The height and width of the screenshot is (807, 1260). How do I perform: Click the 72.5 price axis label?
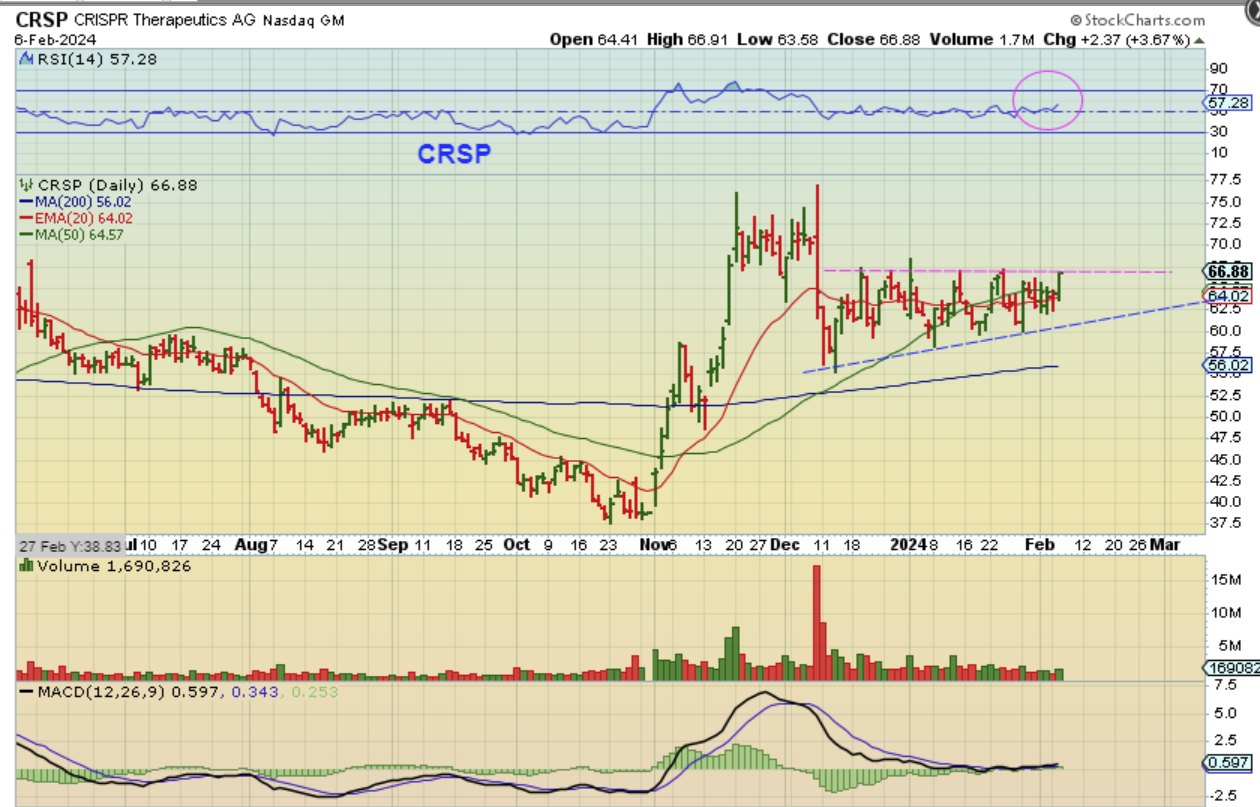(x=1224, y=225)
